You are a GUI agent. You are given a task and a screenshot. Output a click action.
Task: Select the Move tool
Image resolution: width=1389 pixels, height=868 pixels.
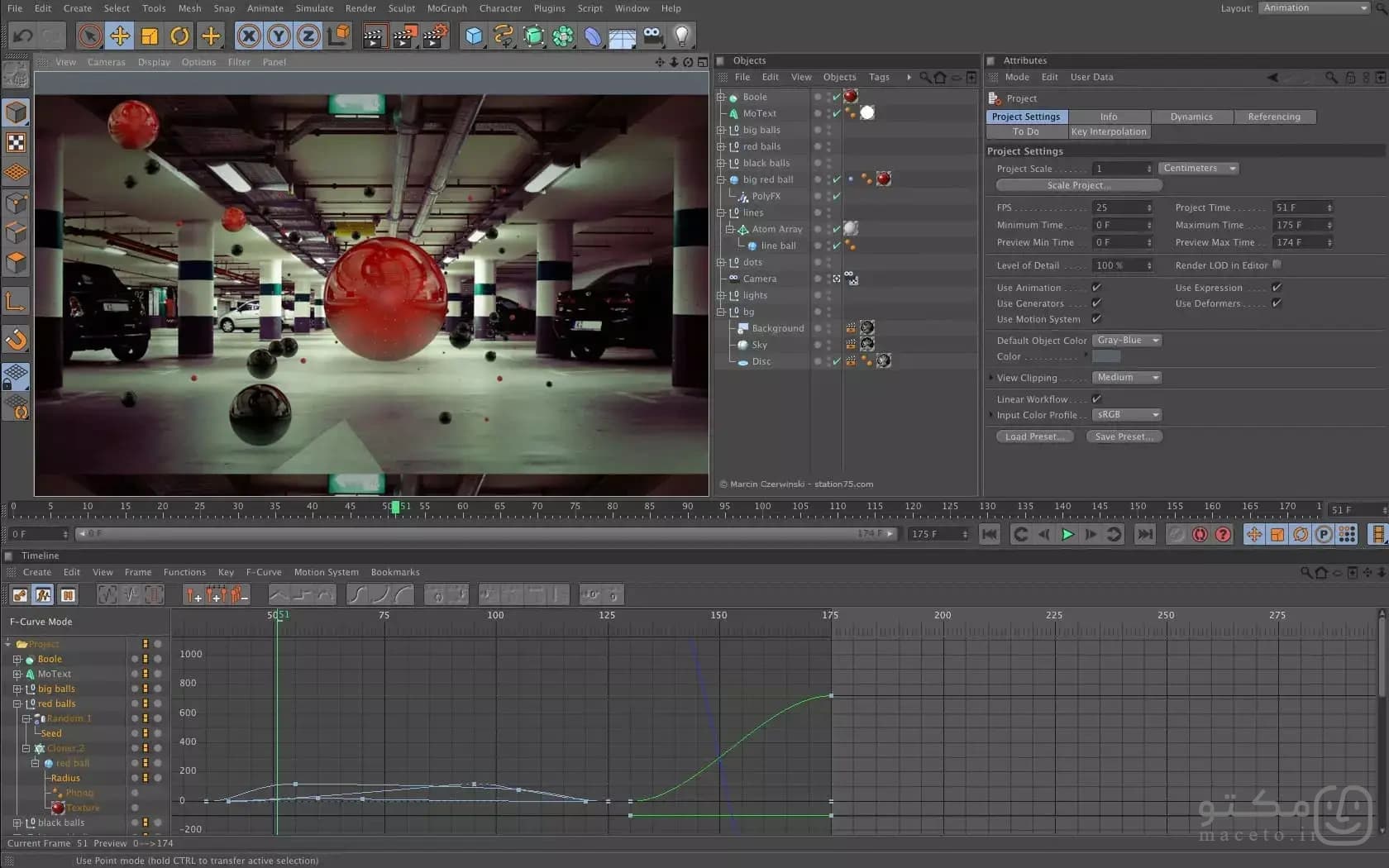(x=120, y=36)
